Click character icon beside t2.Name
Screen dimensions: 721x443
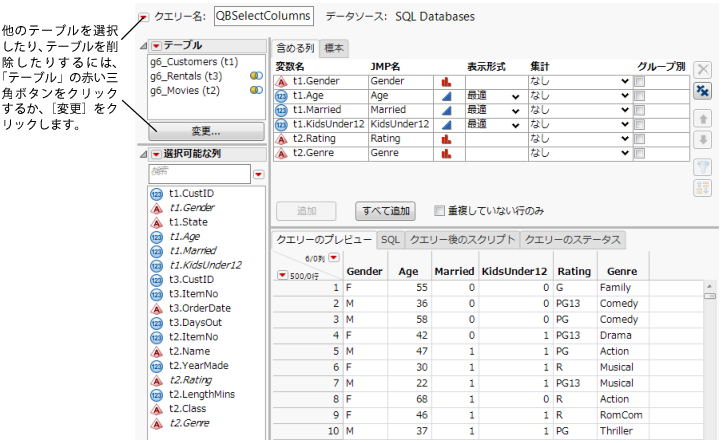pyautogui.click(x=157, y=352)
